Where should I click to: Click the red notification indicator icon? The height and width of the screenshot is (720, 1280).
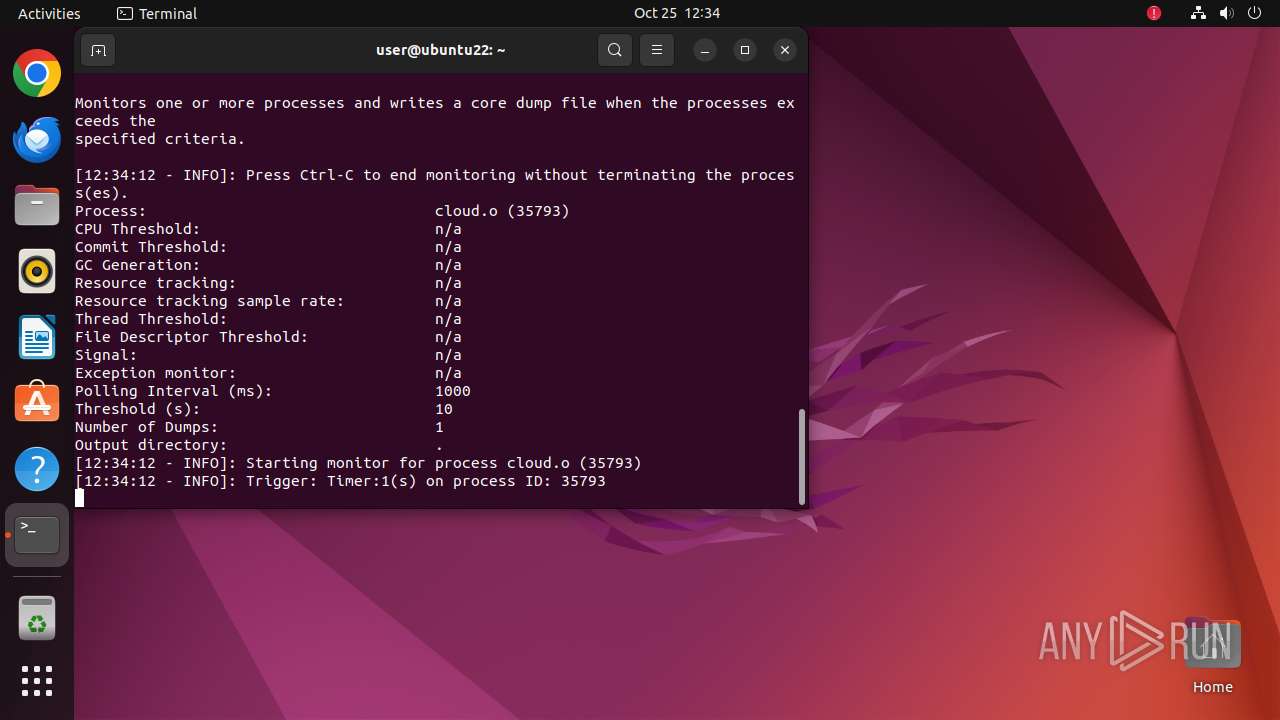coord(1154,13)
